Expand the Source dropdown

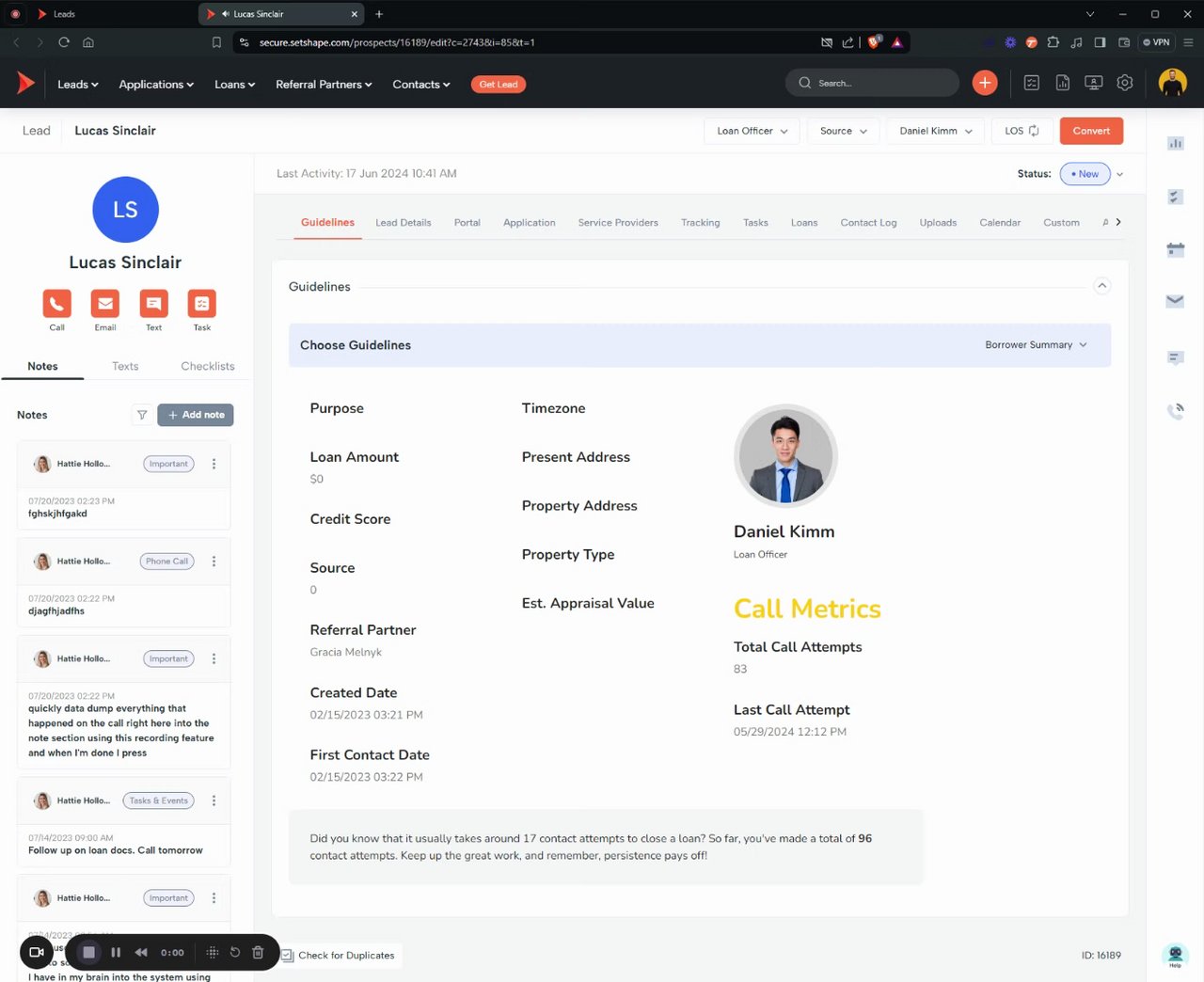click(x=843, y=131)
